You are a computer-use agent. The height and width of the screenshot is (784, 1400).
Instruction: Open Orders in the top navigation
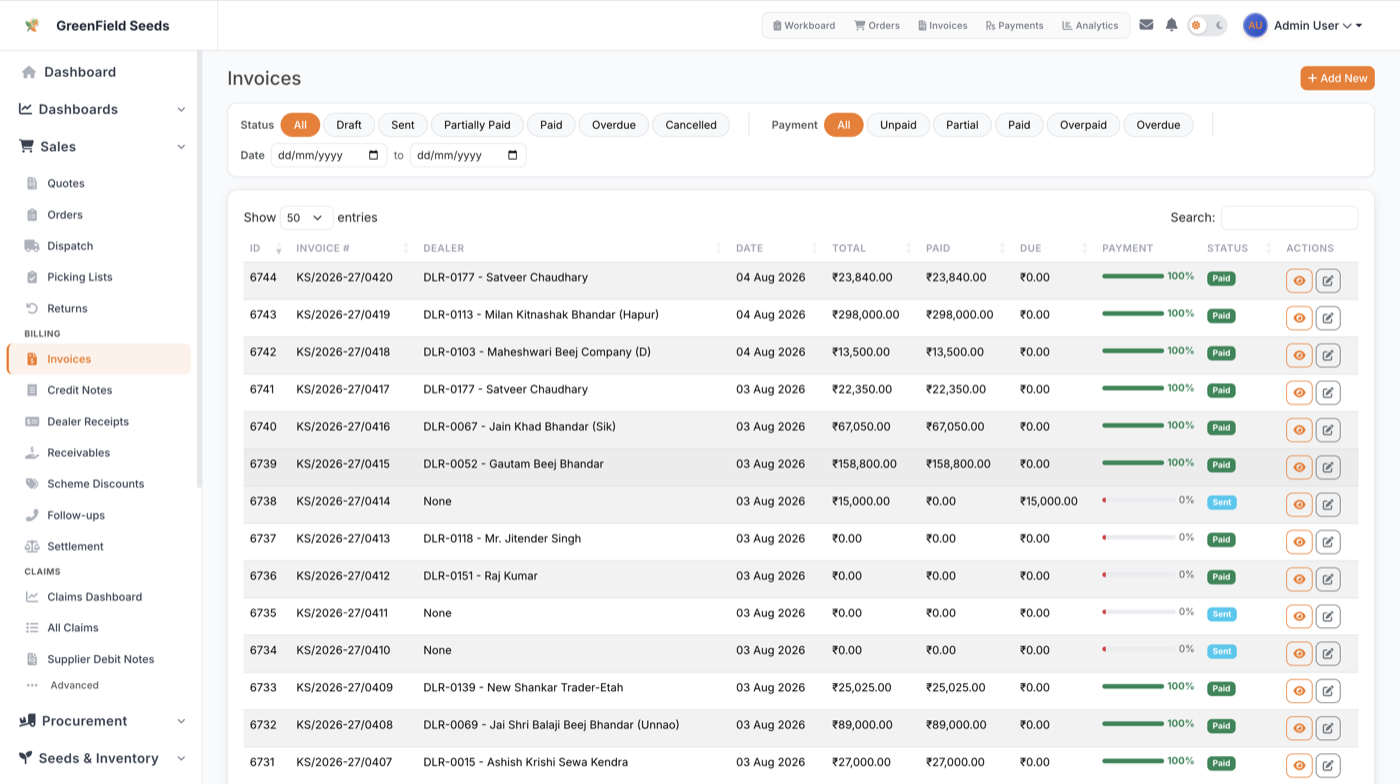pyautogui.click(x=876, y=25)
